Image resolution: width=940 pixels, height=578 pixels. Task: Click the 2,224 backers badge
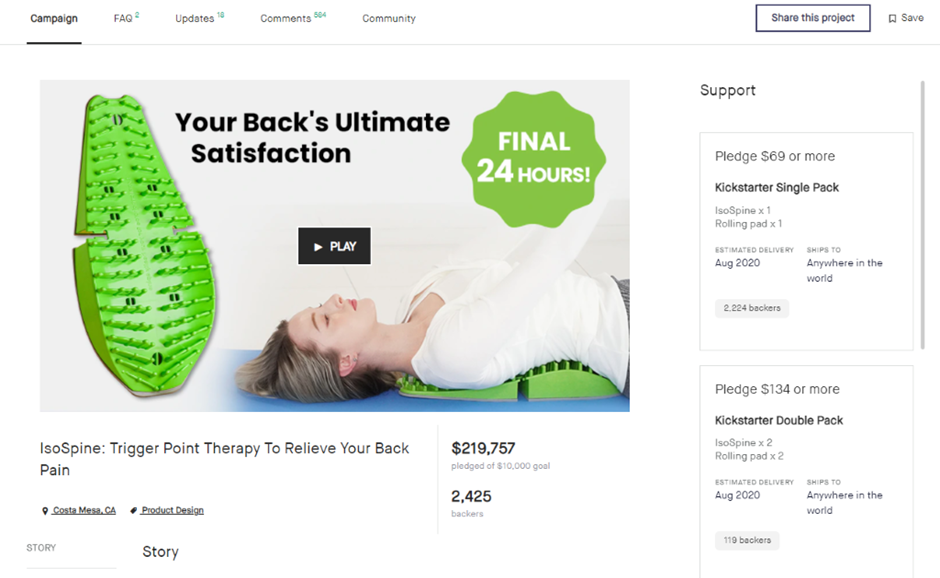pos(752,308)
